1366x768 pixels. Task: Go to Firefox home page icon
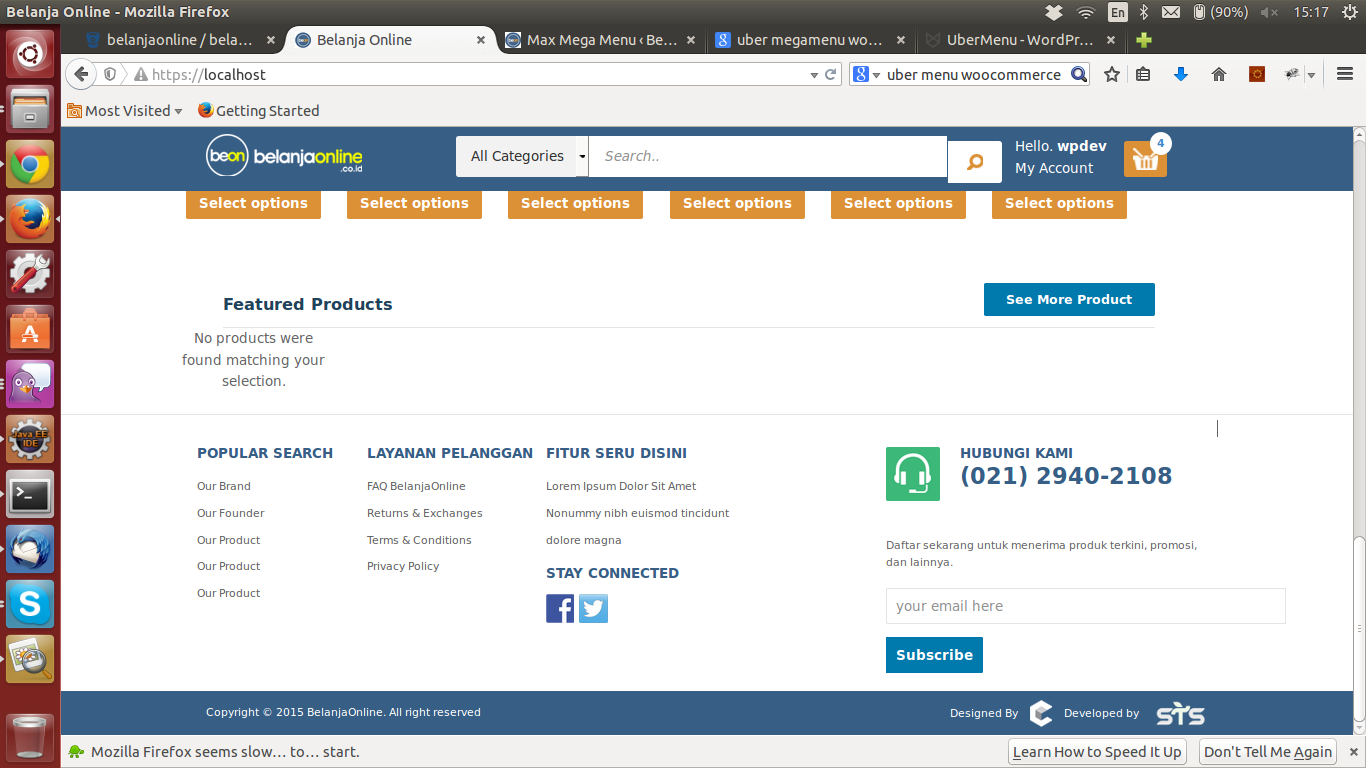[x=1219, y=74]
